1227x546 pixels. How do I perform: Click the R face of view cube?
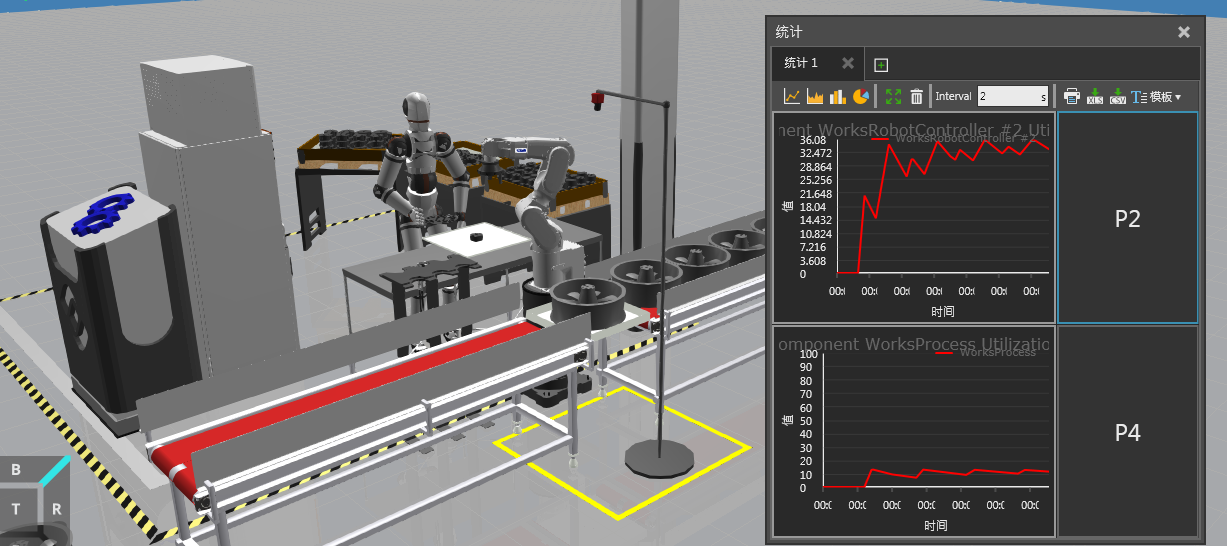pos(56,508)
